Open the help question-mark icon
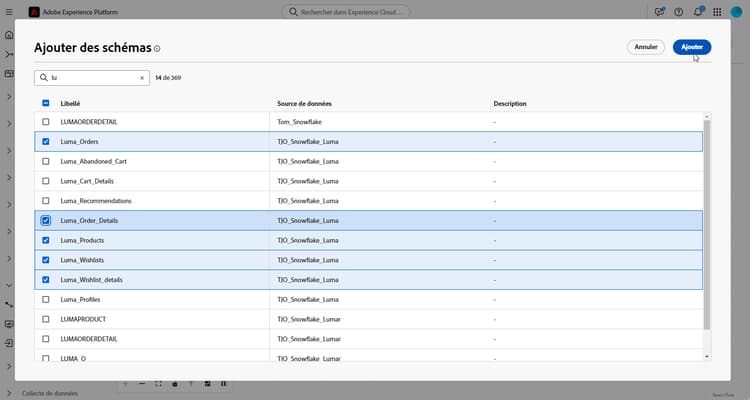The width and height of the screenshot is (750, 400). point(678,12)
